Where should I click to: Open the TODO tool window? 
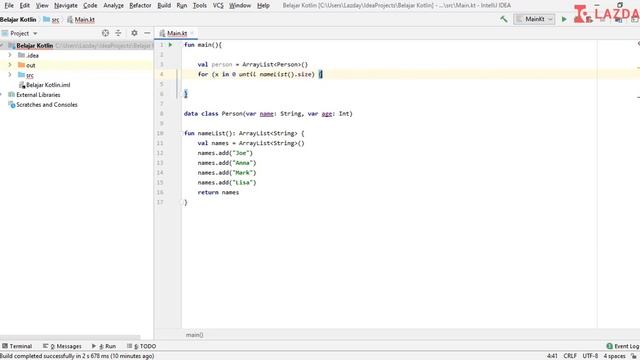(142, 346)
